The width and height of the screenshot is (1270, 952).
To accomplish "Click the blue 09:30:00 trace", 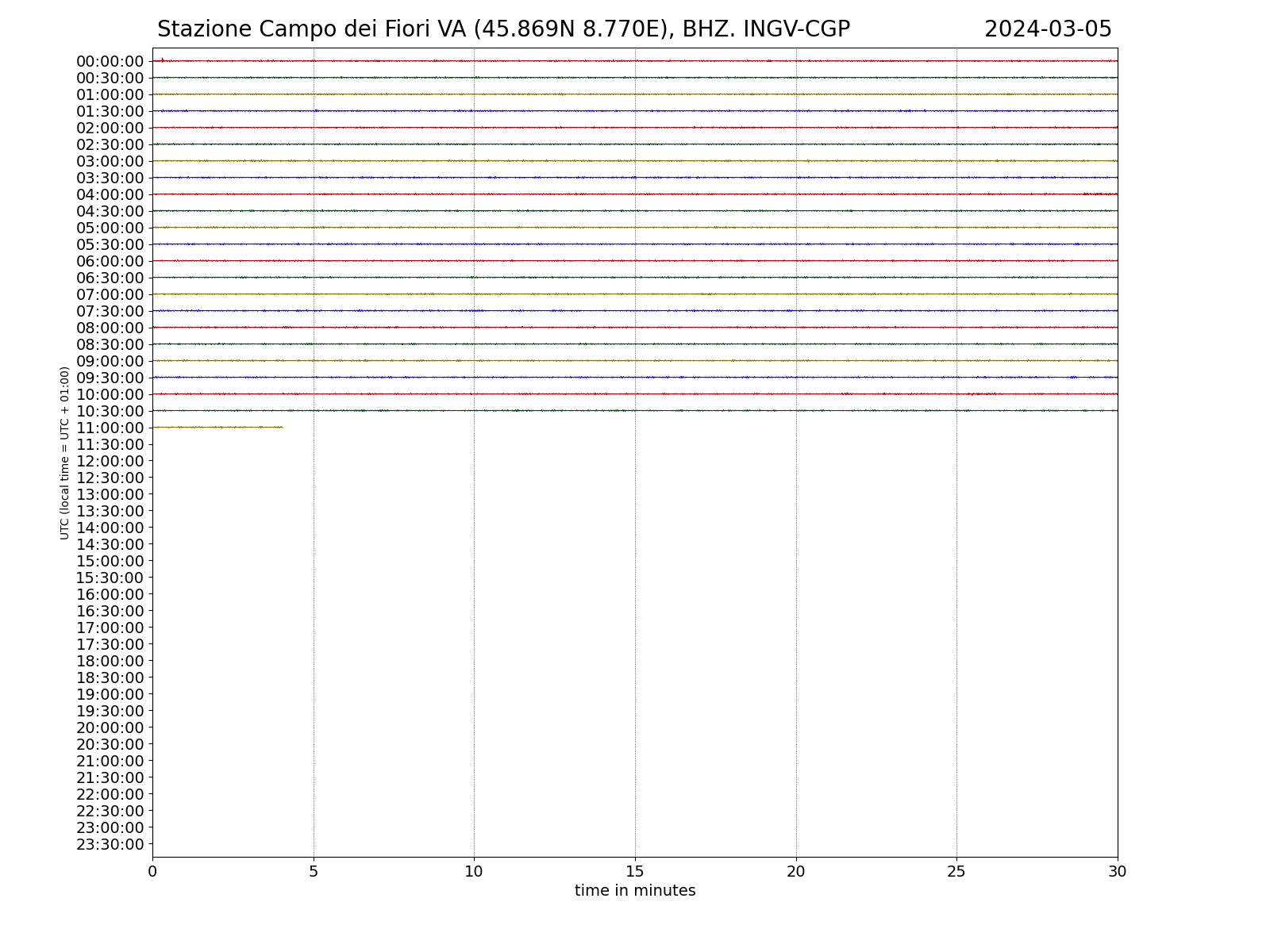I will pyautogui.click(x=635, y=378).
